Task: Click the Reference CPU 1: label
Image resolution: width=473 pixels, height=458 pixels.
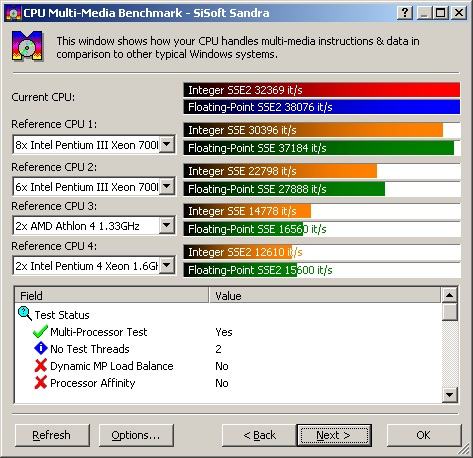Action: click(x=54, y=124)
